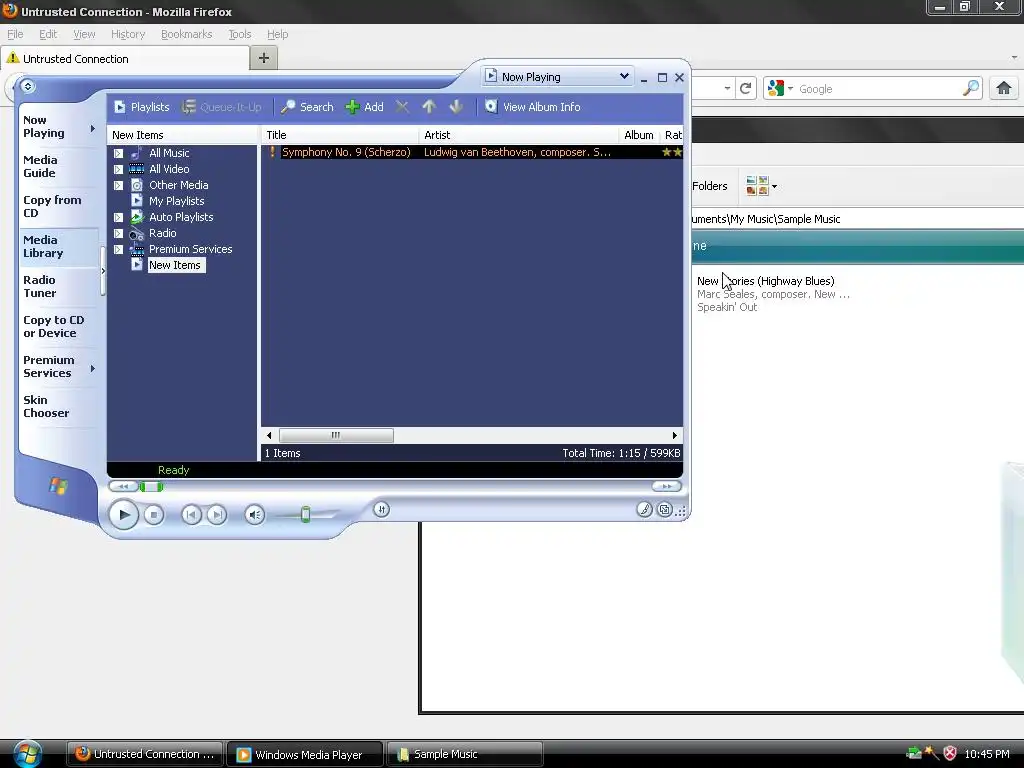Screen dimensions: 1024x768
Task: Move selected item down with the arrow icon
Action: pyautogui.click(x=456, y=107)
